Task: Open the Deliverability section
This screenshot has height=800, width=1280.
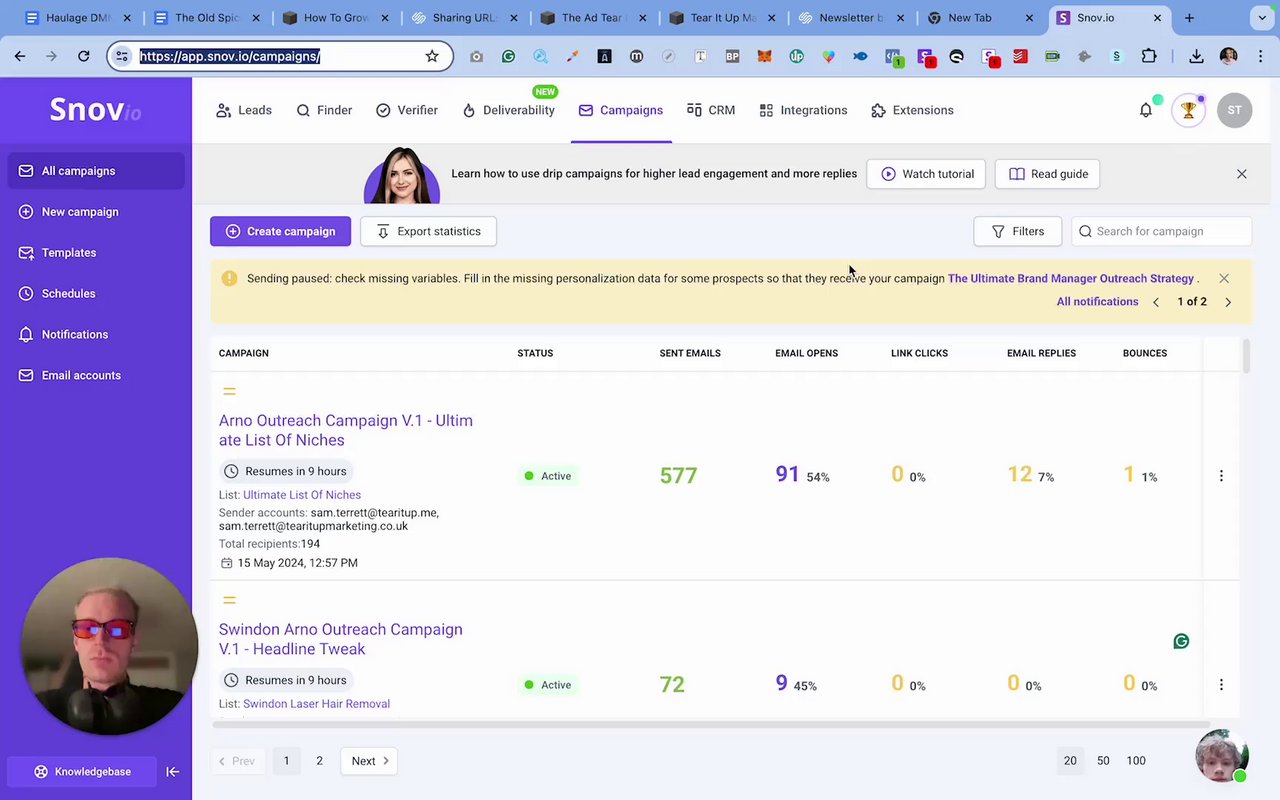Action: tap(508, 110)
